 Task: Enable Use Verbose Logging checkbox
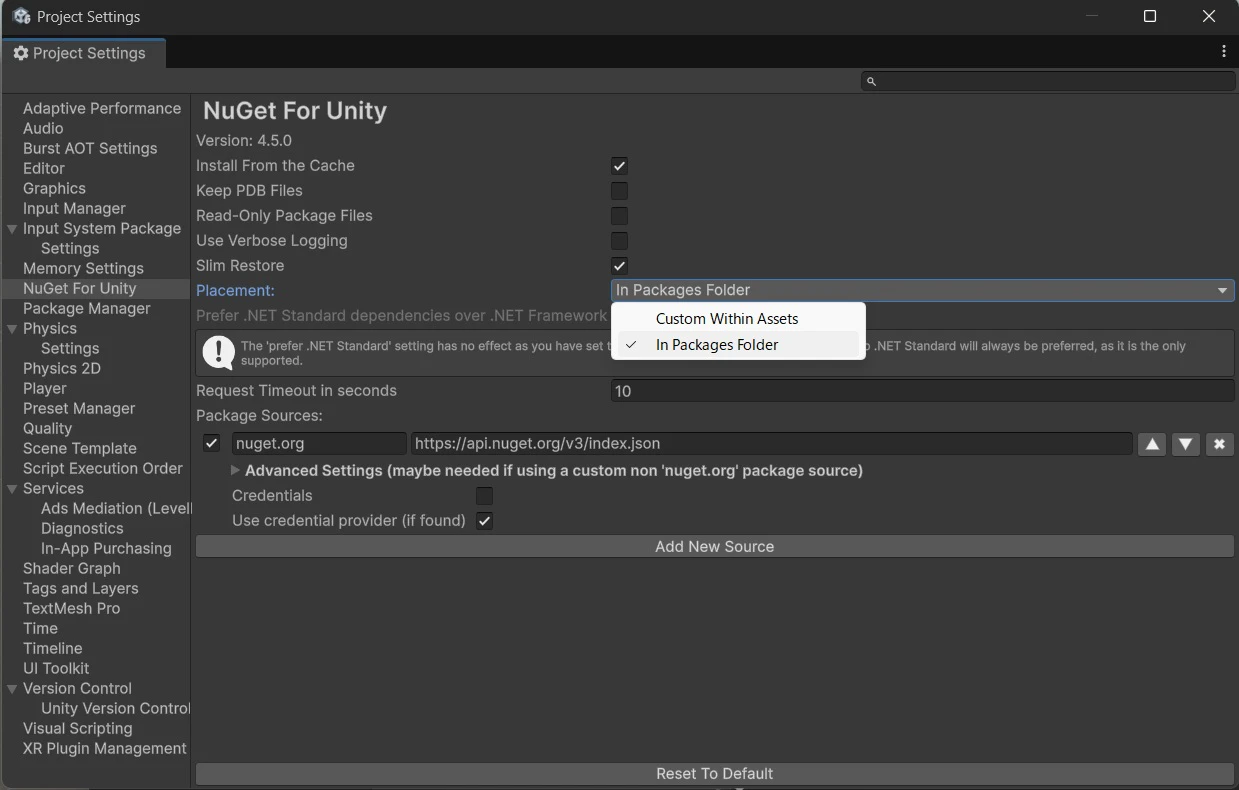click(x=619, y=241)
